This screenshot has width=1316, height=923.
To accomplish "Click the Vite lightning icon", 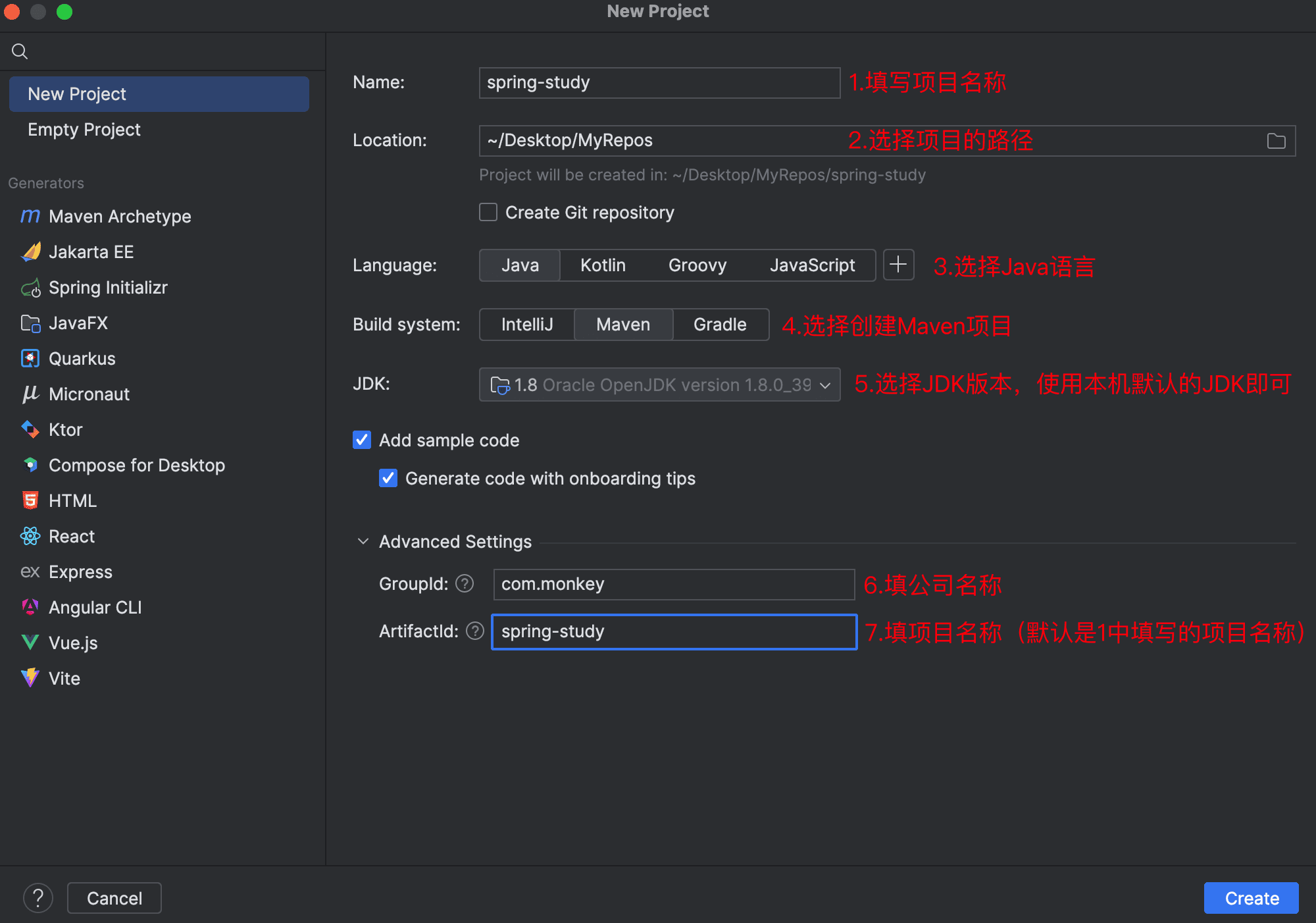I will pyautogui.click(x=30, y=678).
